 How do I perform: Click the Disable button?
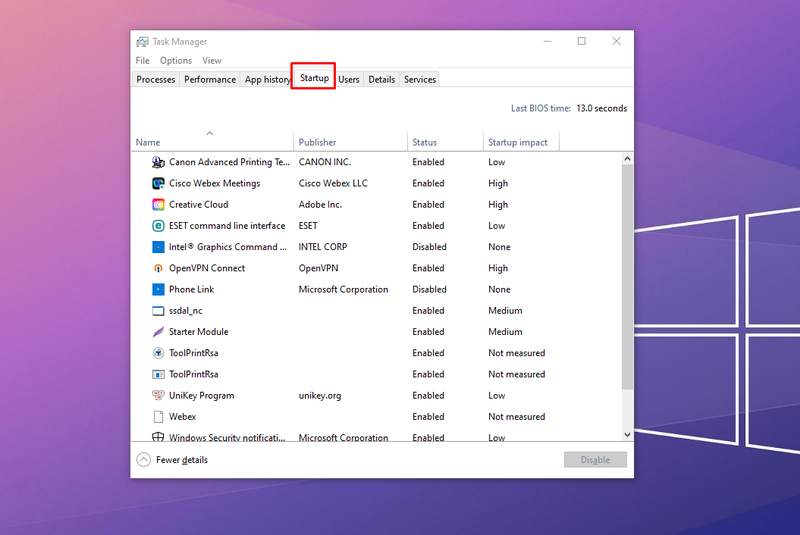(x=595, y=460)
